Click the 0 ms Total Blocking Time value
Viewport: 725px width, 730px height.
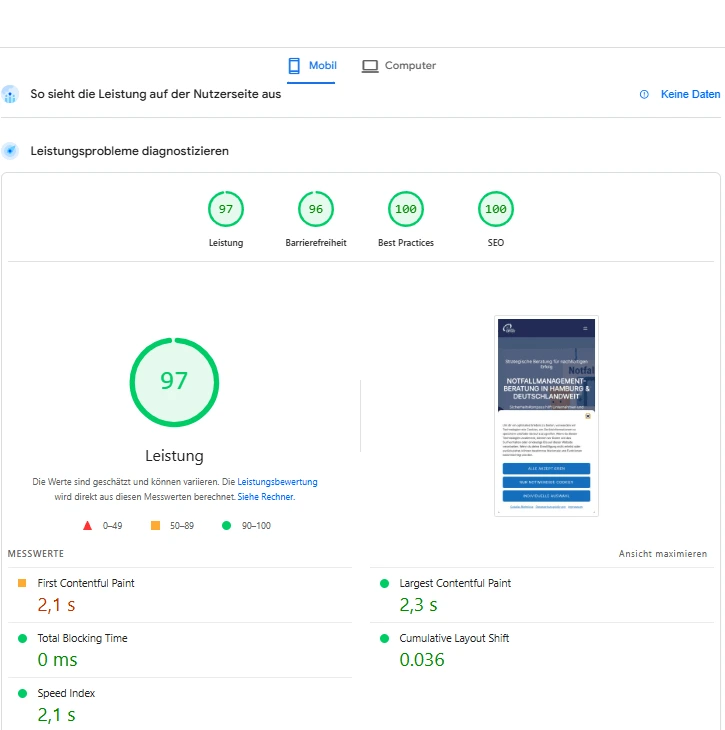click(57, 660)
